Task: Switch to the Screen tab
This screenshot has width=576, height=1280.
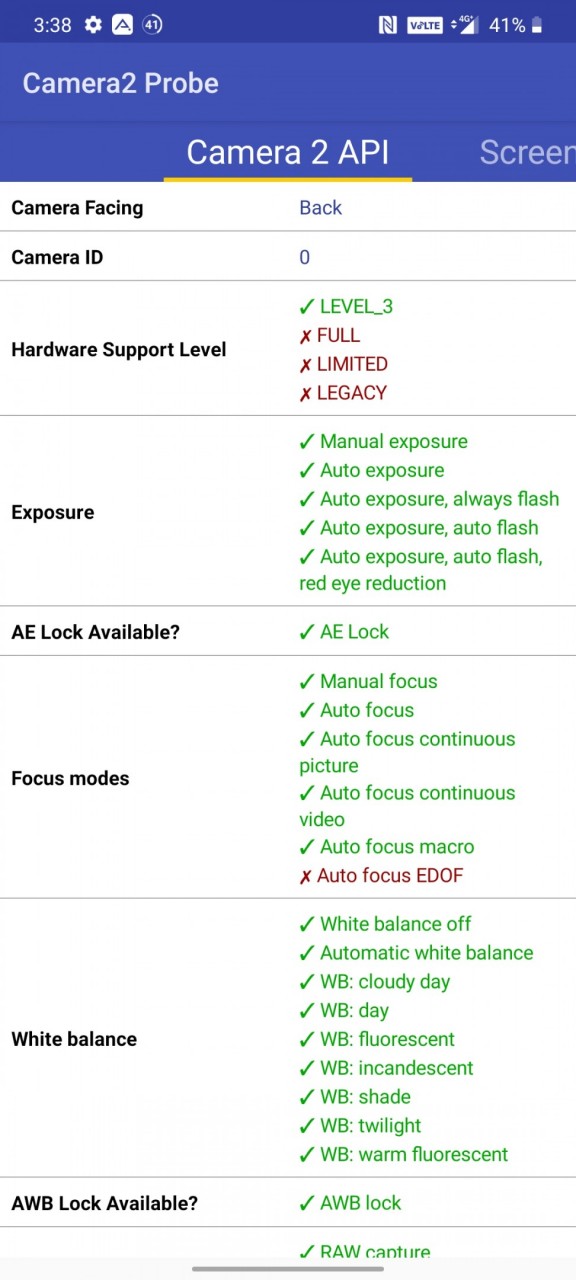Action: click(x=528, y=152)
